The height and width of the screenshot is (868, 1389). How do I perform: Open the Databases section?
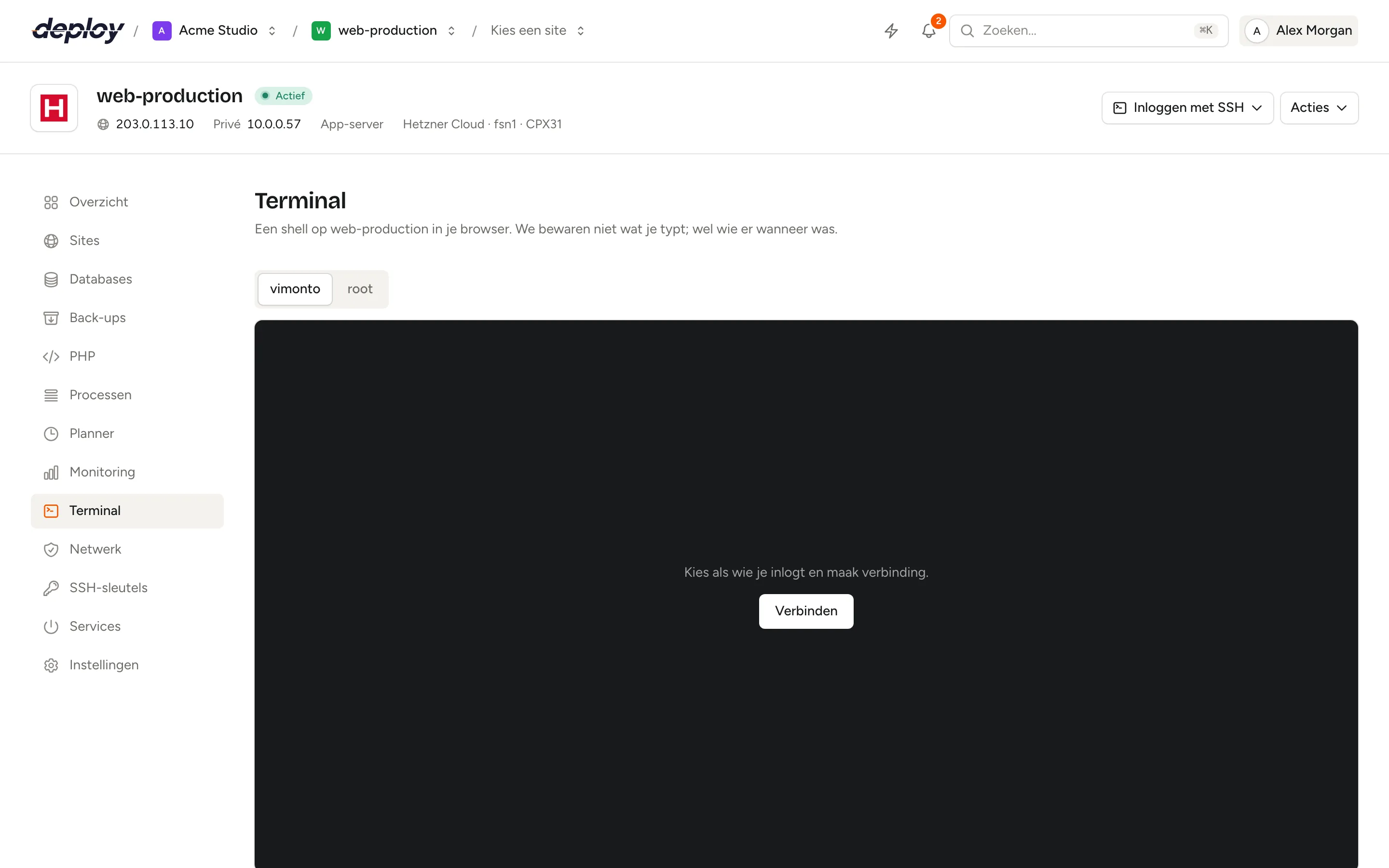click(x=127, y=280)
